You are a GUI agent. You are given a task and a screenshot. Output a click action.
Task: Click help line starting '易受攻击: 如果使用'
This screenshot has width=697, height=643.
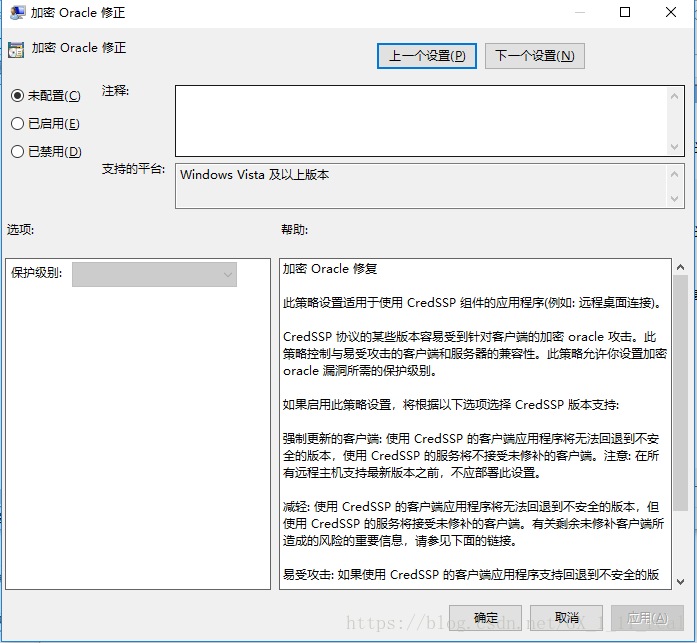click(x=471, y=575)
